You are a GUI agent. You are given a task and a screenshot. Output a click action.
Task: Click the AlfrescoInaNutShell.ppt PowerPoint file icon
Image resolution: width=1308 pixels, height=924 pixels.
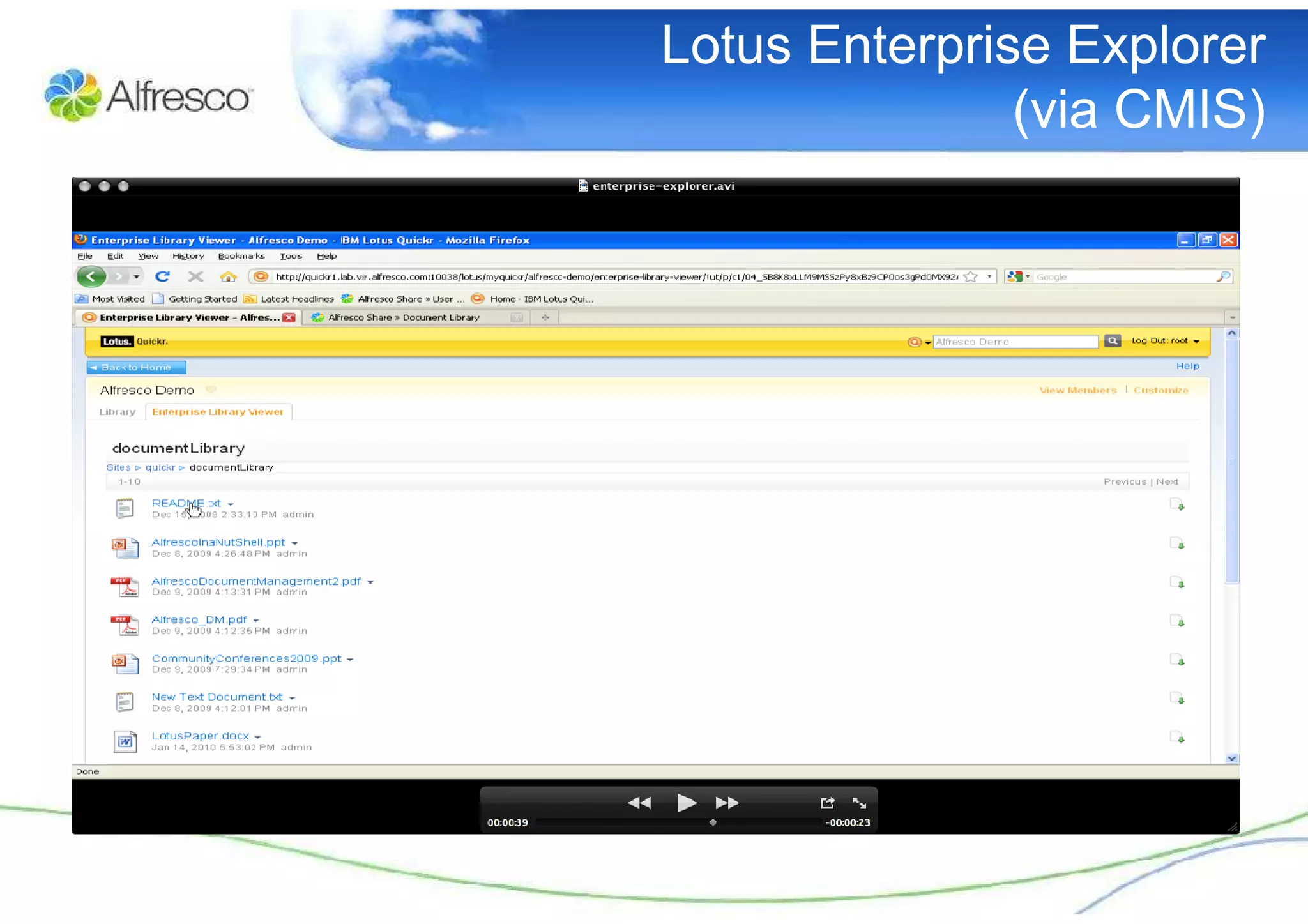(125, 548)
